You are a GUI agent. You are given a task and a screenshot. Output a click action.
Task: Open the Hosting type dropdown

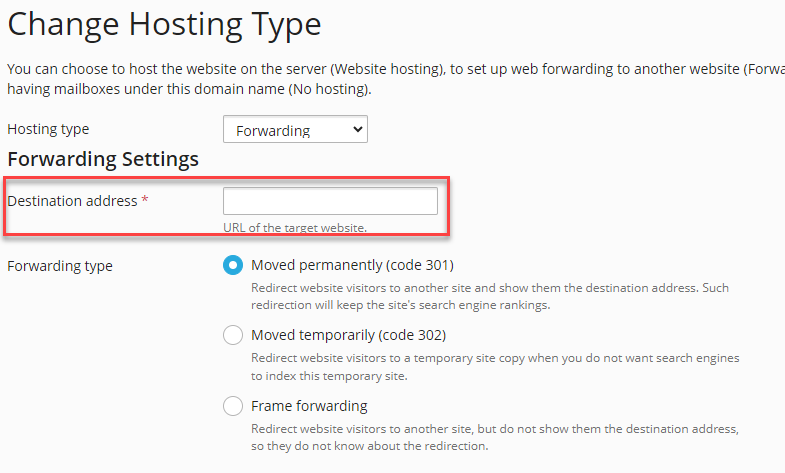[294, 130]
